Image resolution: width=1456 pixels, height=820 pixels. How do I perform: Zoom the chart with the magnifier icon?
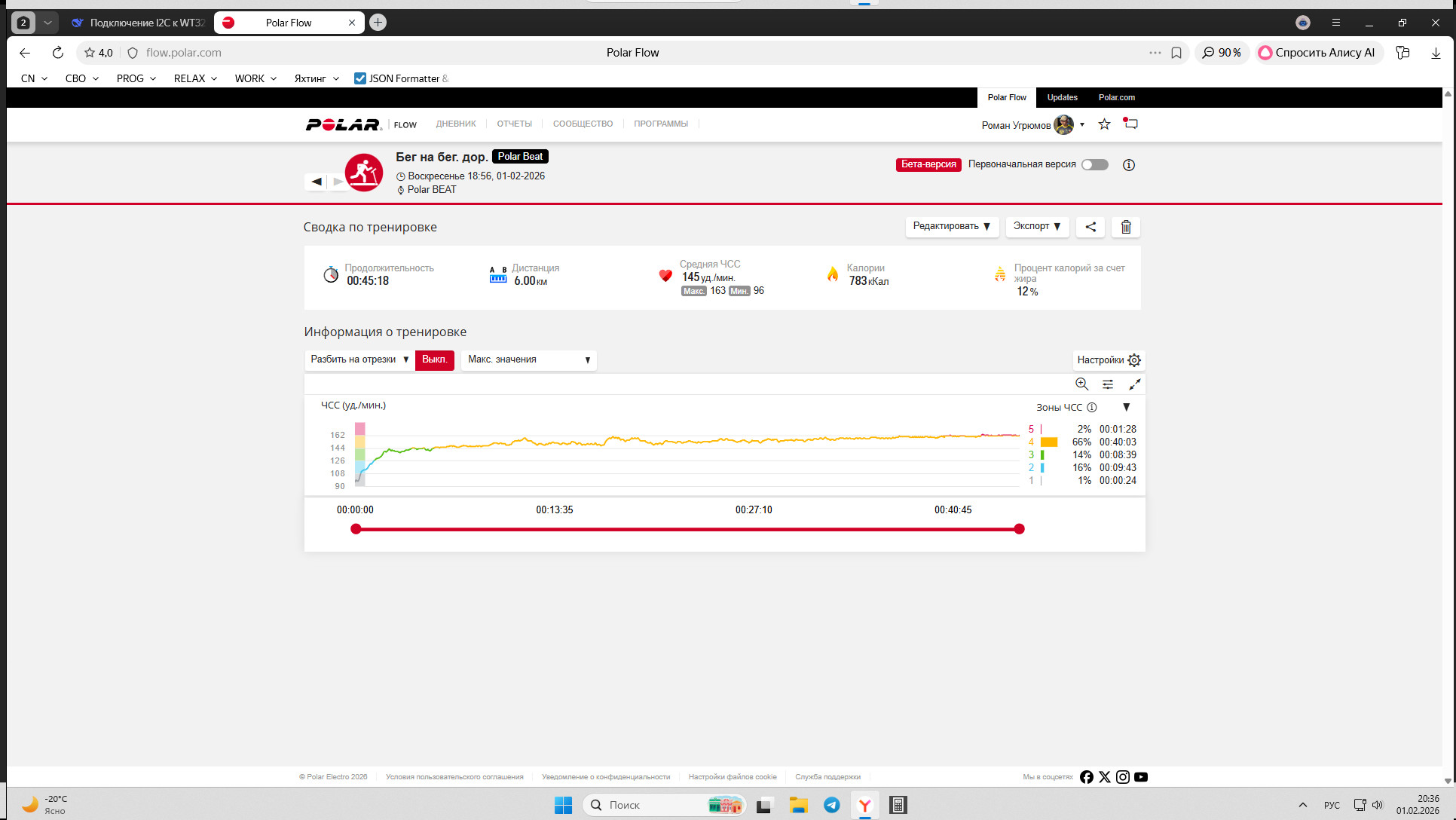pos(1081,384)
